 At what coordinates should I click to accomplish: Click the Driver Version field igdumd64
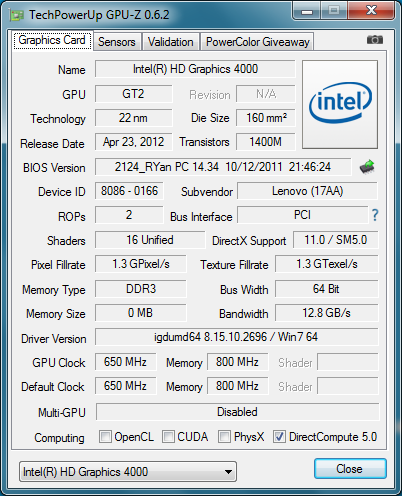pos(237,337)
